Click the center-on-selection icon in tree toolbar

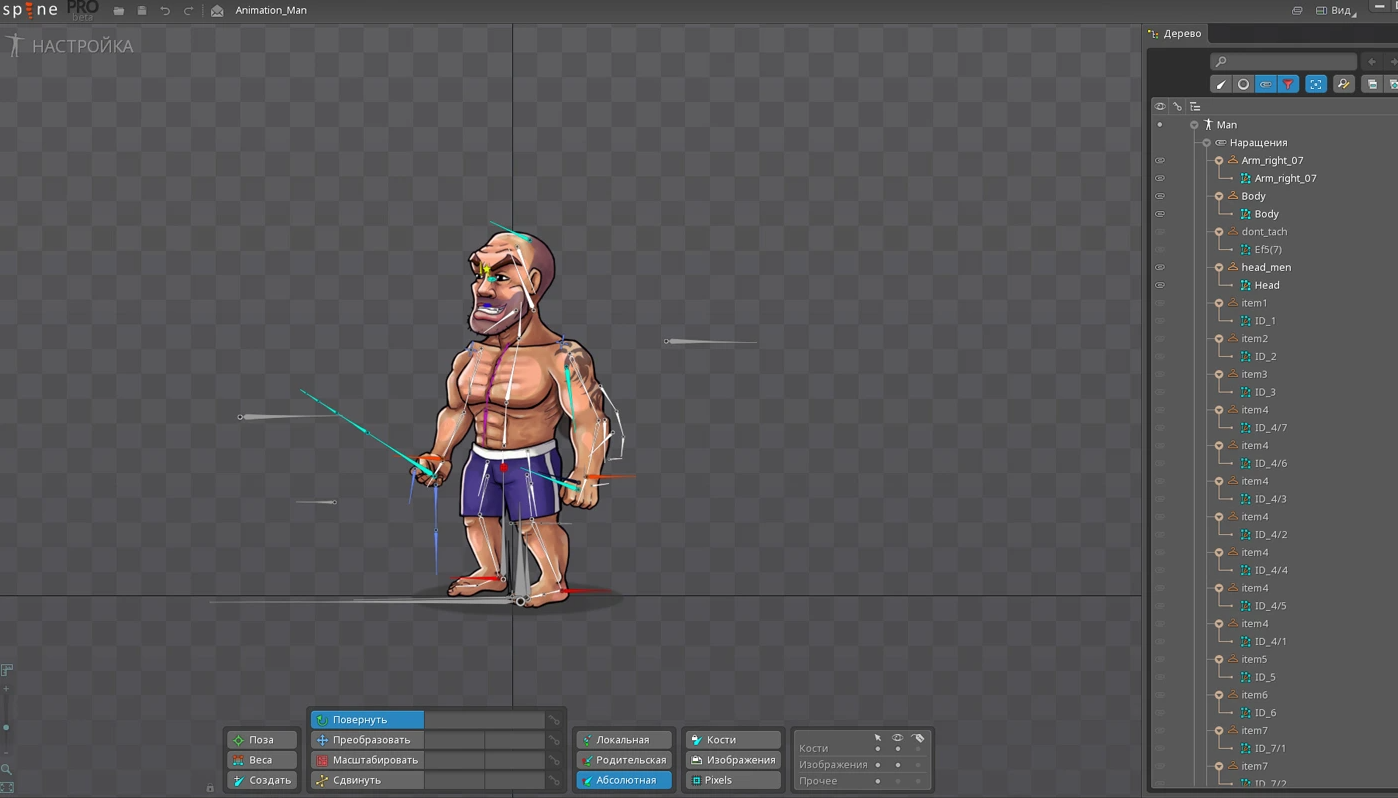coord(1316,85)
